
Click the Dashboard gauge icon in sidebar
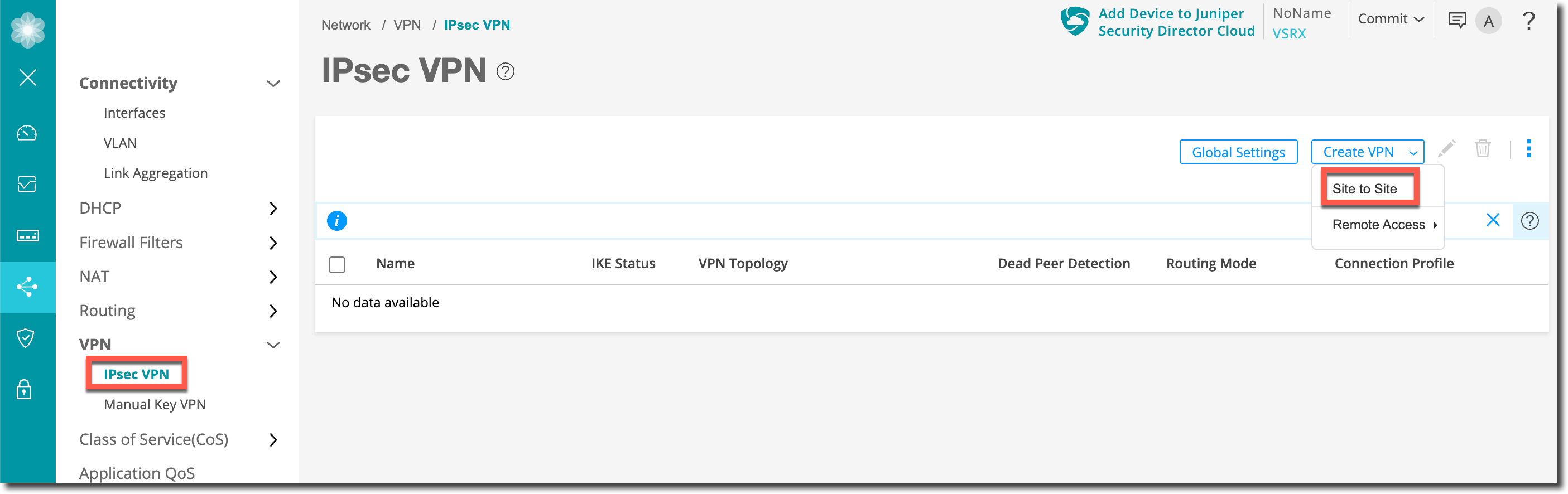[x=27, y=133]
